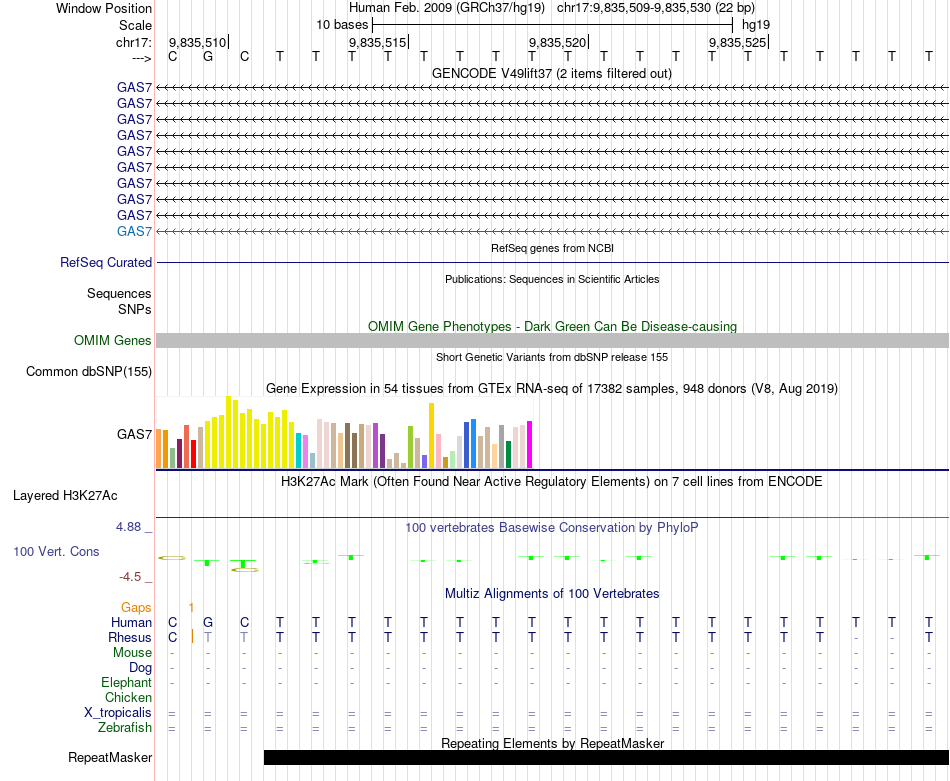Click the Window Position ruler label
The height and width of the screenshot is (781, 950).
pos(104,8)
